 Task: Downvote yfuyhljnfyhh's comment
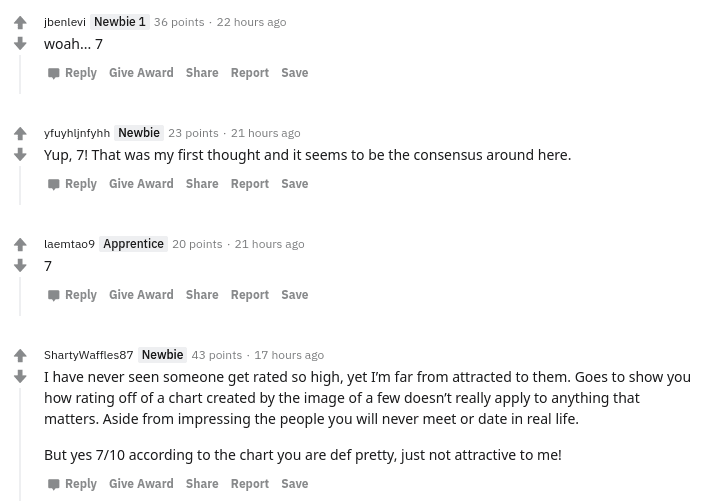click(20, 155)
